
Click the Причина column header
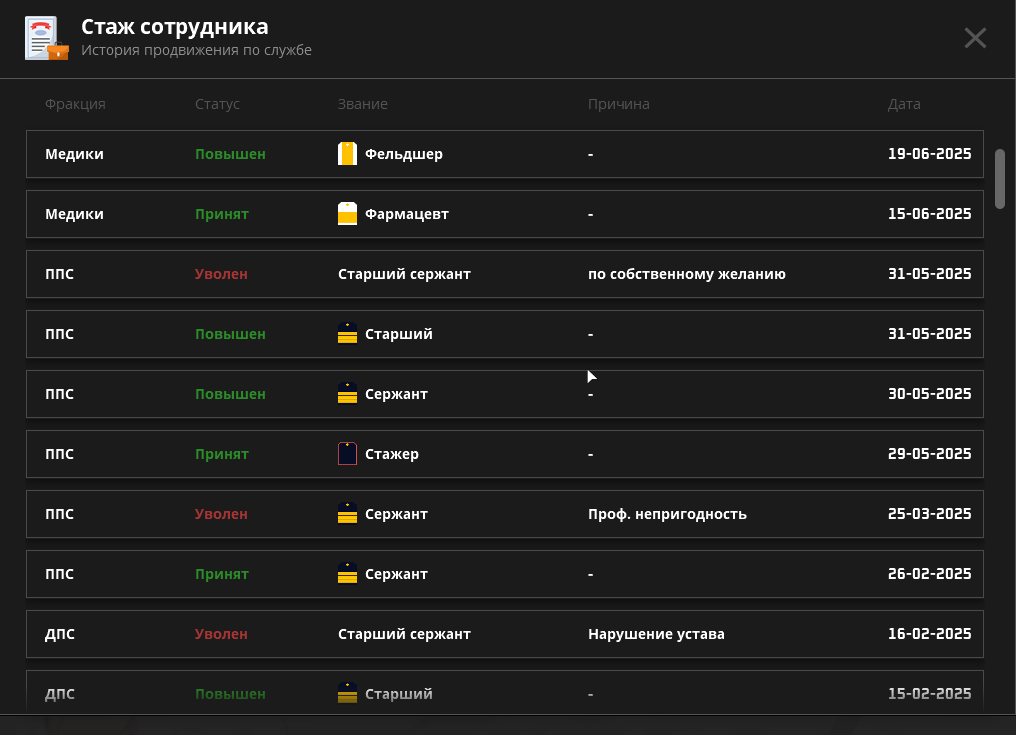pos(618,104)
